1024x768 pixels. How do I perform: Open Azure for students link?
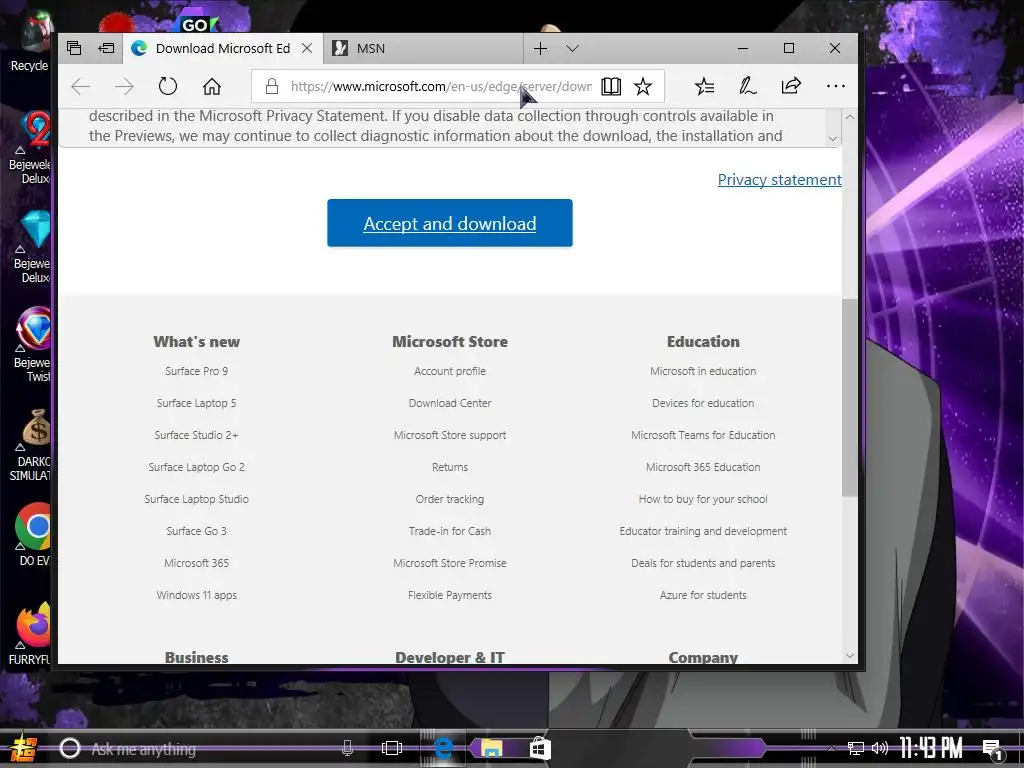tap(703, 595)
